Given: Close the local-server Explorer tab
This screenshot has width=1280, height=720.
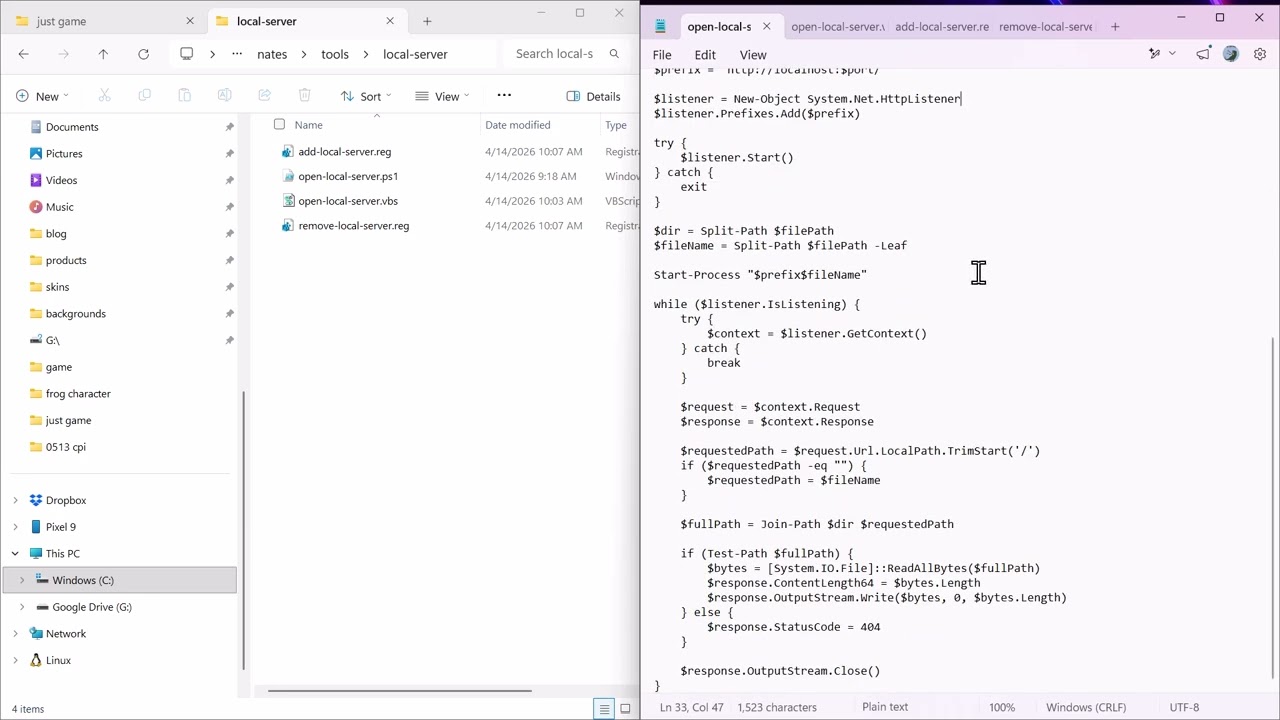Looking at the screenshot, I should 390,21.
